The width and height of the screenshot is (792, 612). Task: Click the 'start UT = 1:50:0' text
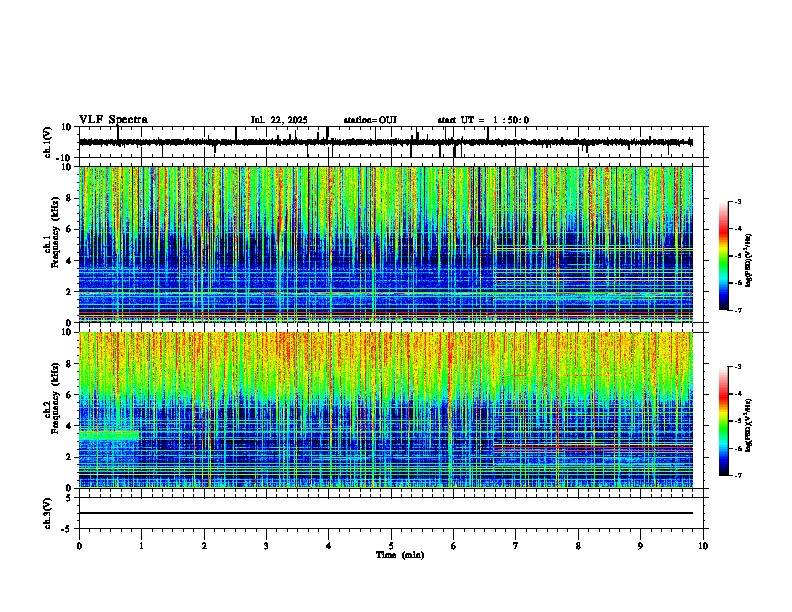click(x=483, y=120)
